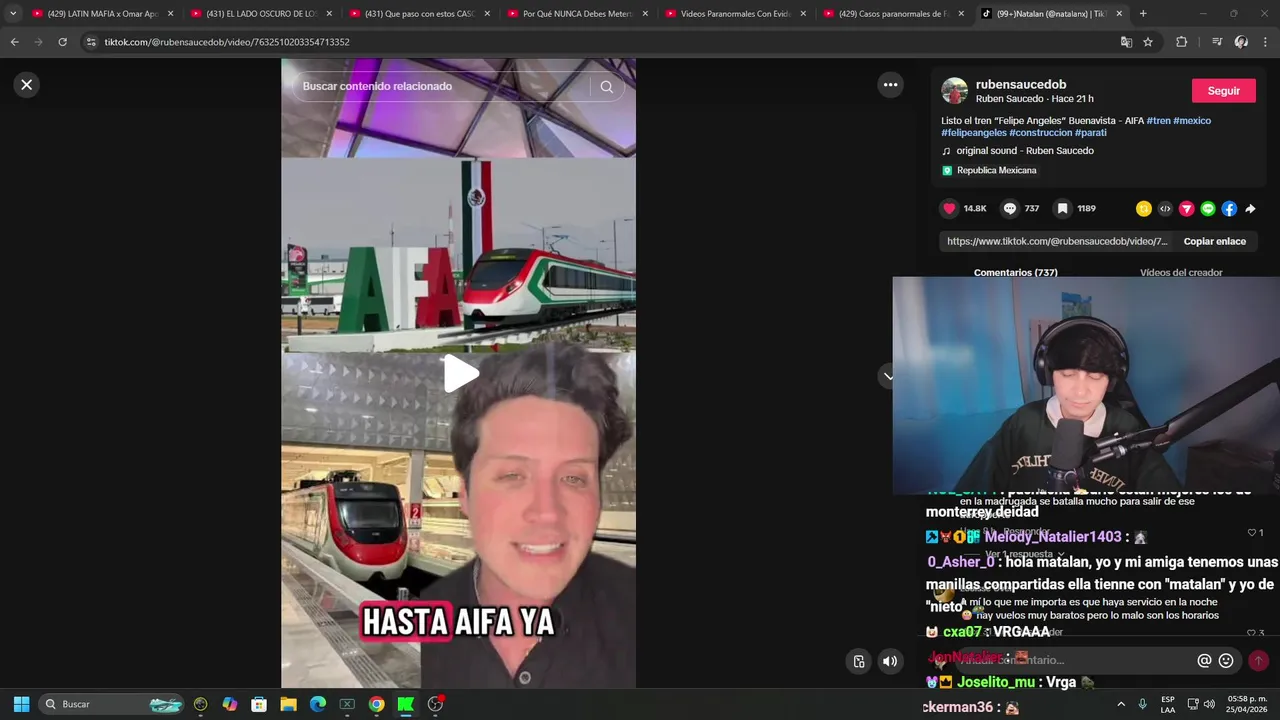Open File Explorer from taskbar
Viewport: 1280px width, 720px height.
tap(288, 704)
